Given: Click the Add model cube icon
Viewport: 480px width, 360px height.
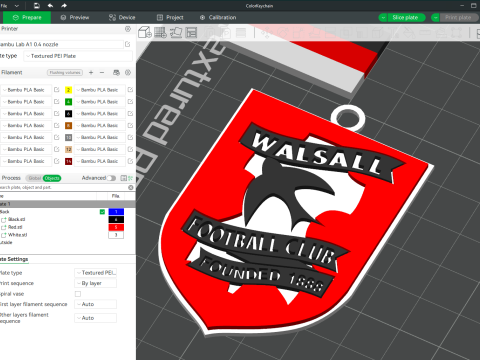Looking at the screenshot, I should (x=145, y=32).
